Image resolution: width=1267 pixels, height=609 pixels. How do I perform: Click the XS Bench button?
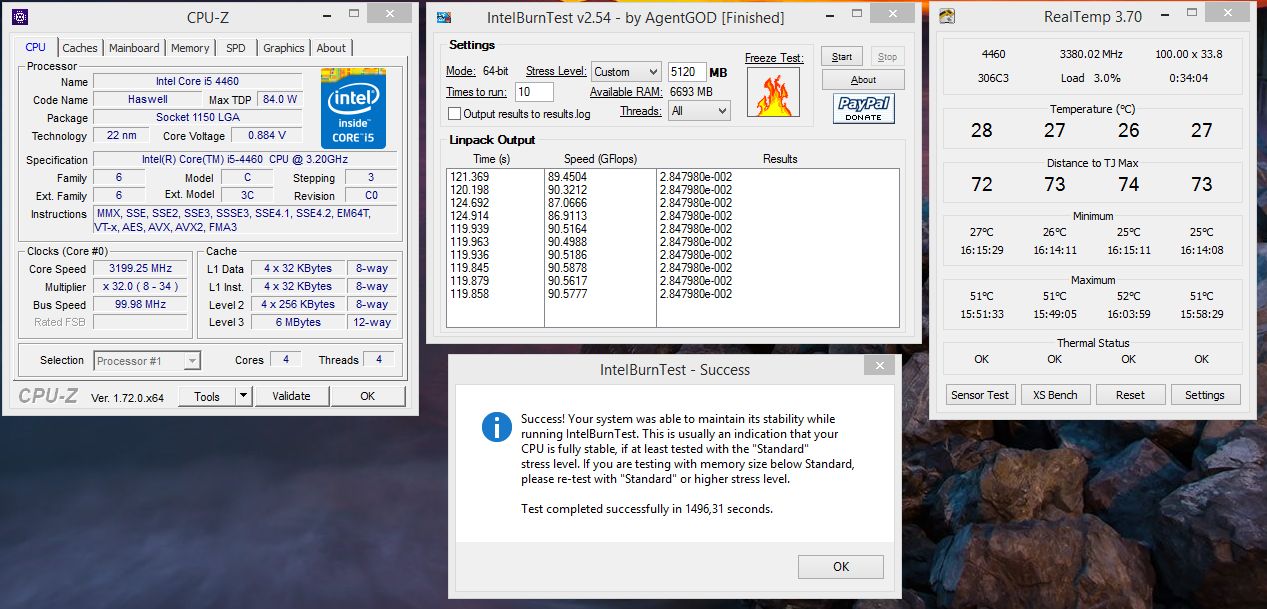point(1055,395)
